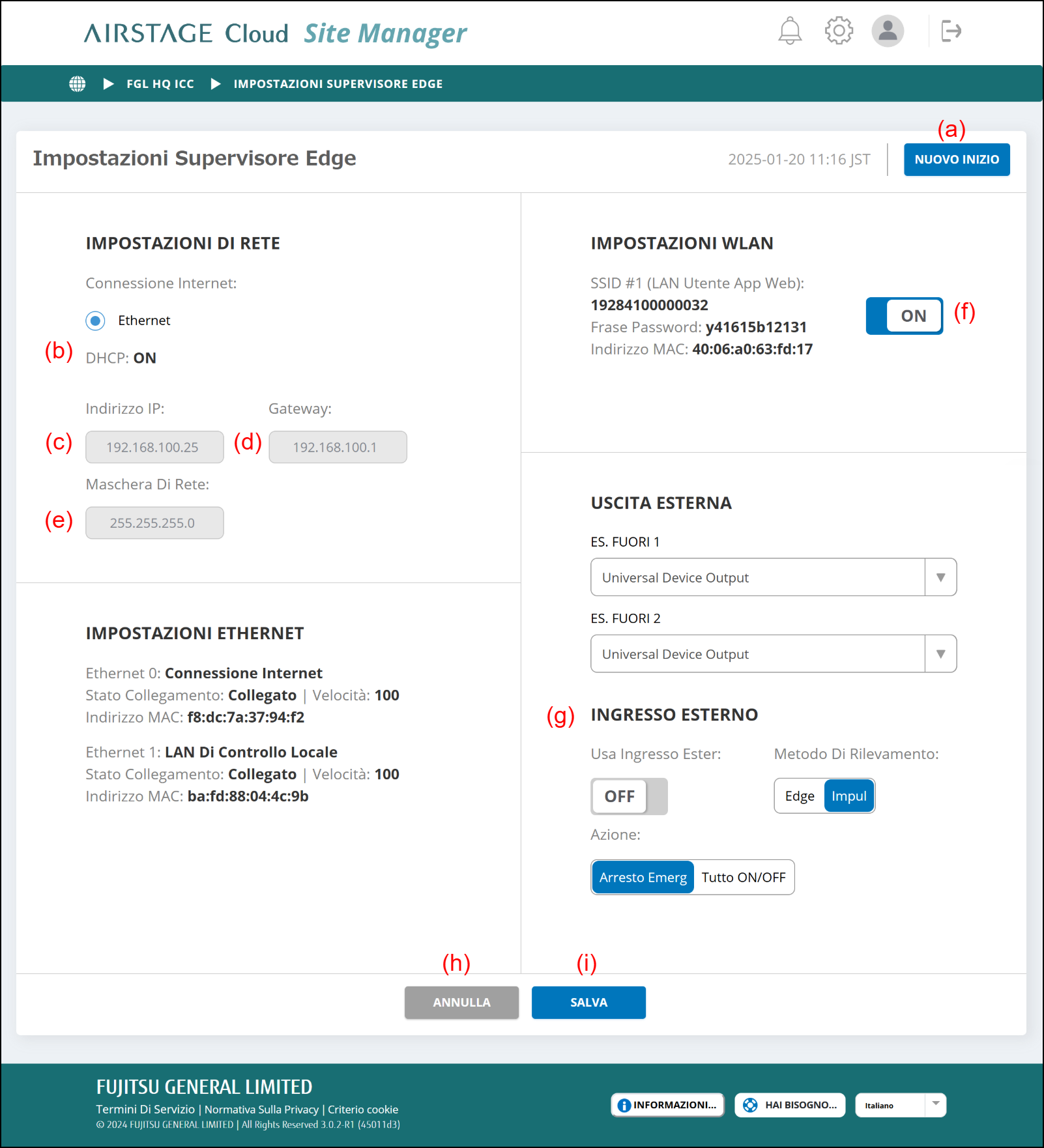The image size is (1044, 1148).
Task: Click the info icon on INFORMAZIONI button
Action: pos(624,1104)
